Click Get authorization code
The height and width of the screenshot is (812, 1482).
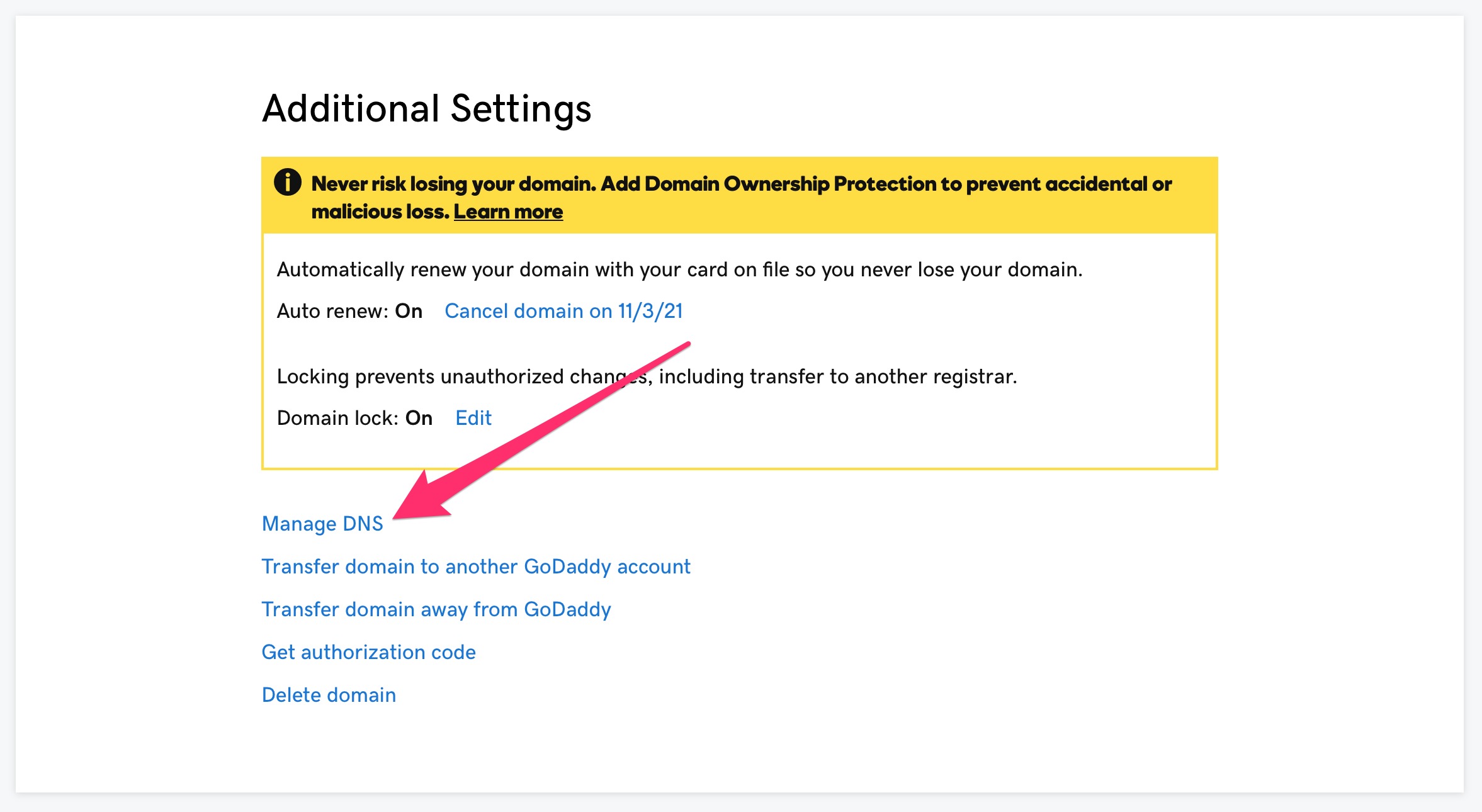pos(369,652)
